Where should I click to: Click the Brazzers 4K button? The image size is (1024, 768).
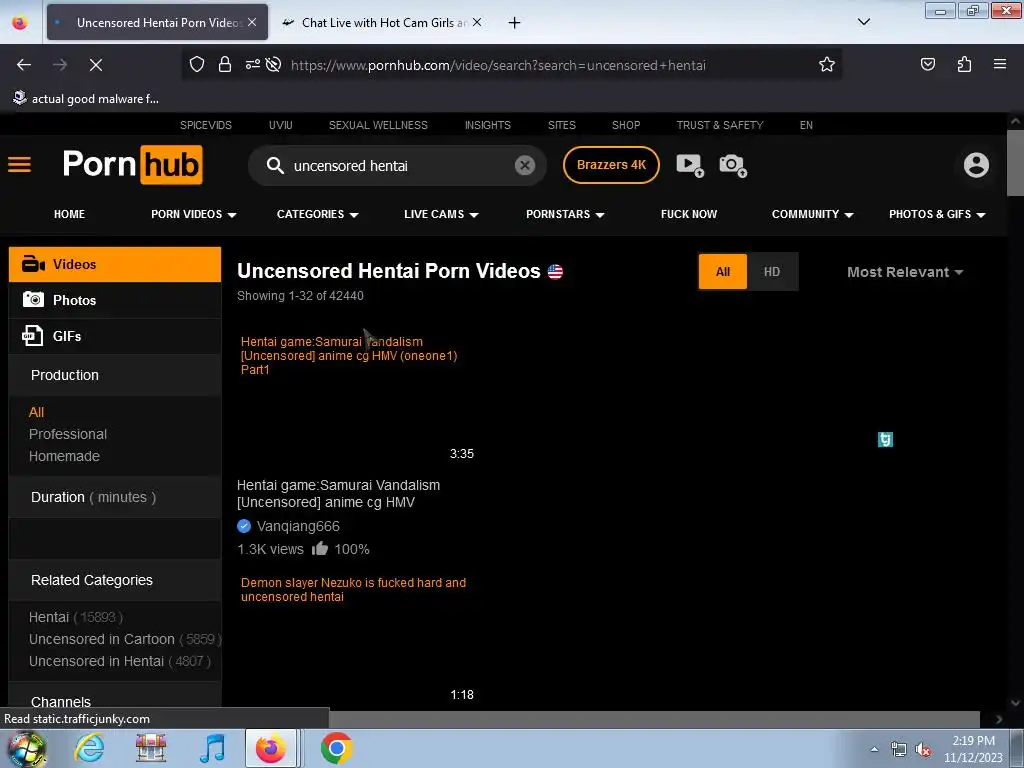click(611, 165)
